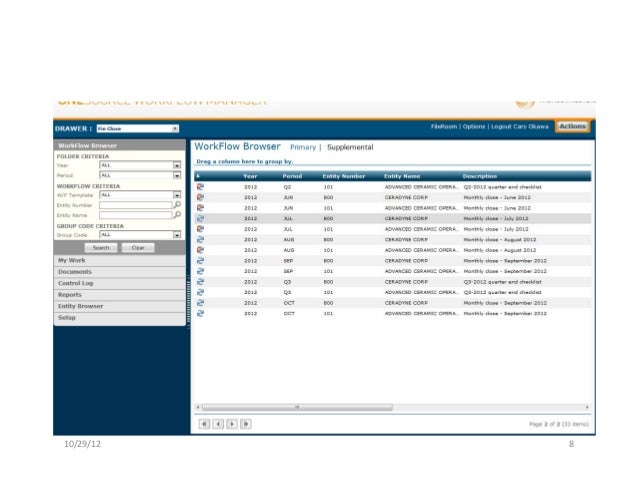Go to last page of results
The width and height of the screenshot is (638, 493).
pyautogui.click(x=246, y=424)
